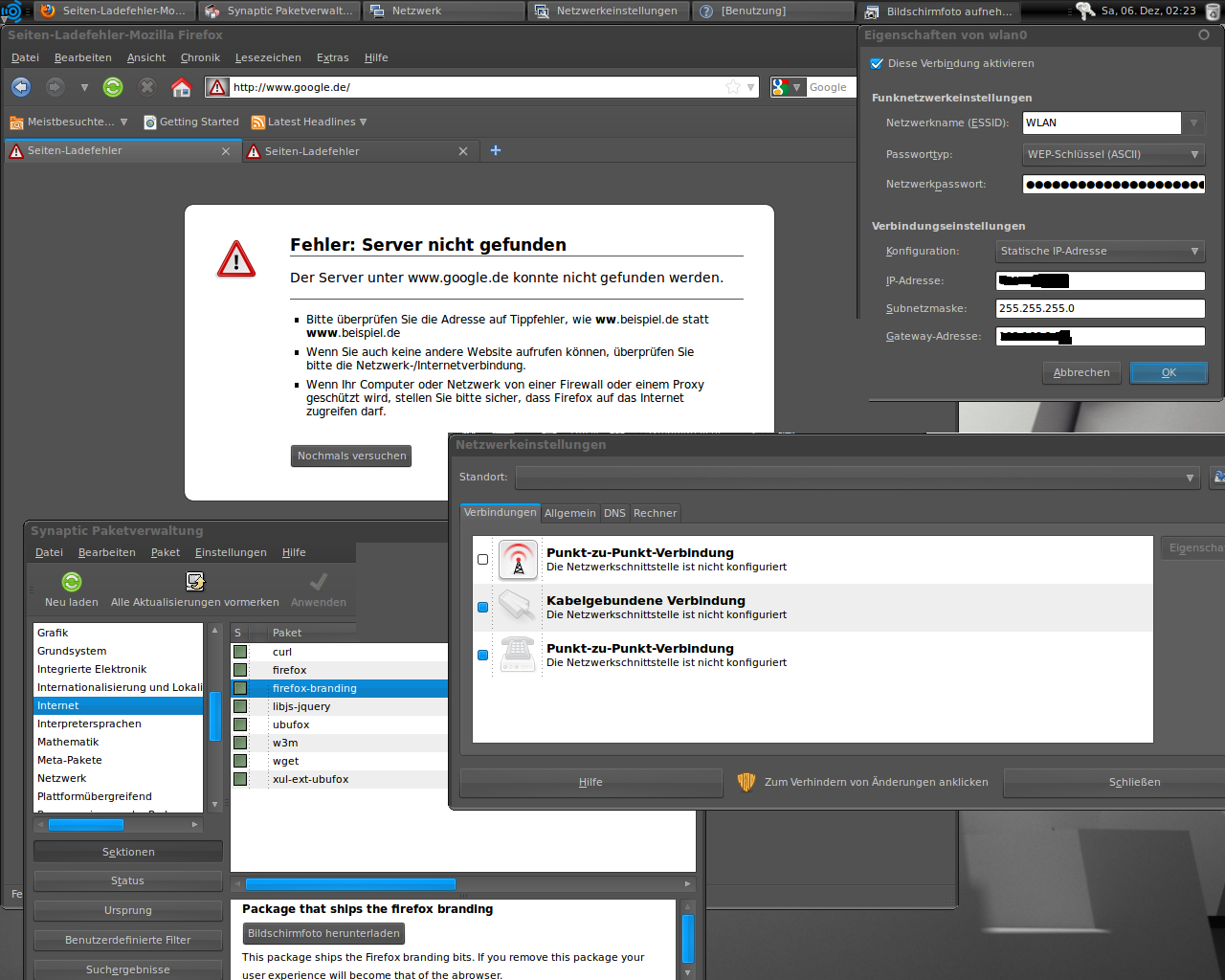Tick status box for firefox-branding package
This screenshot has height=980, width=1225.
240,688
